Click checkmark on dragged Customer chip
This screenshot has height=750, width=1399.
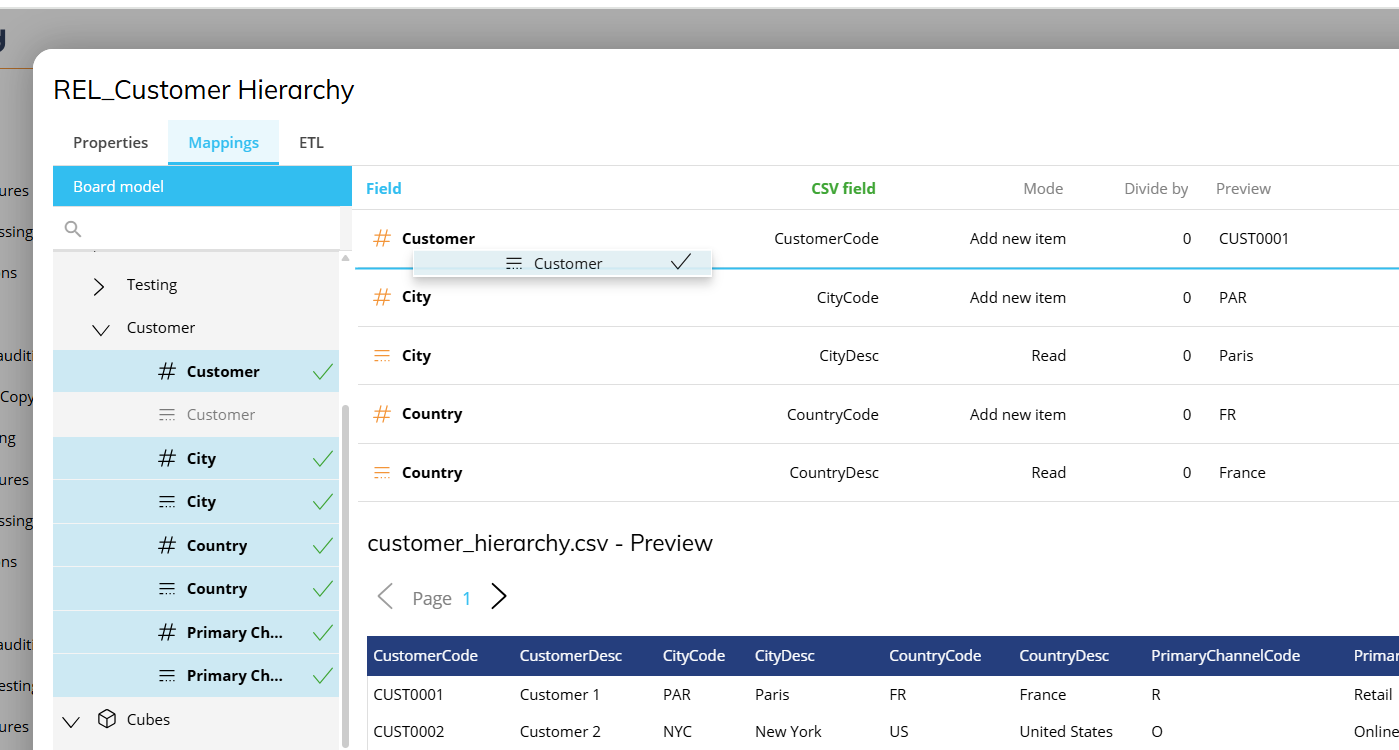tap(681, 262)
